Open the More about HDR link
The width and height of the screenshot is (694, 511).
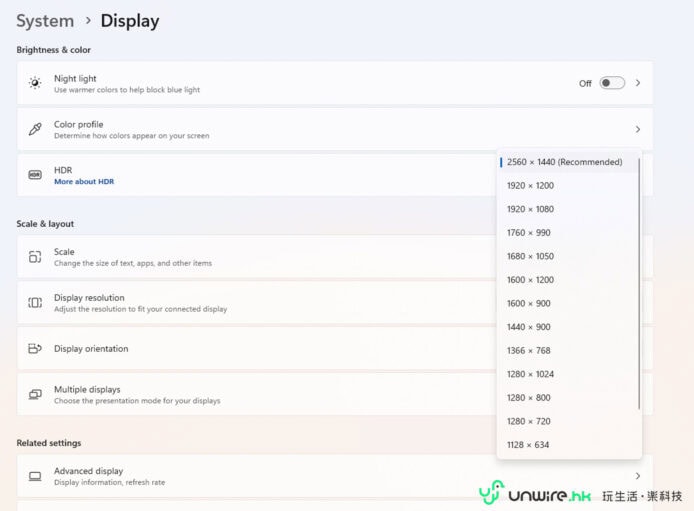(84, 182)
